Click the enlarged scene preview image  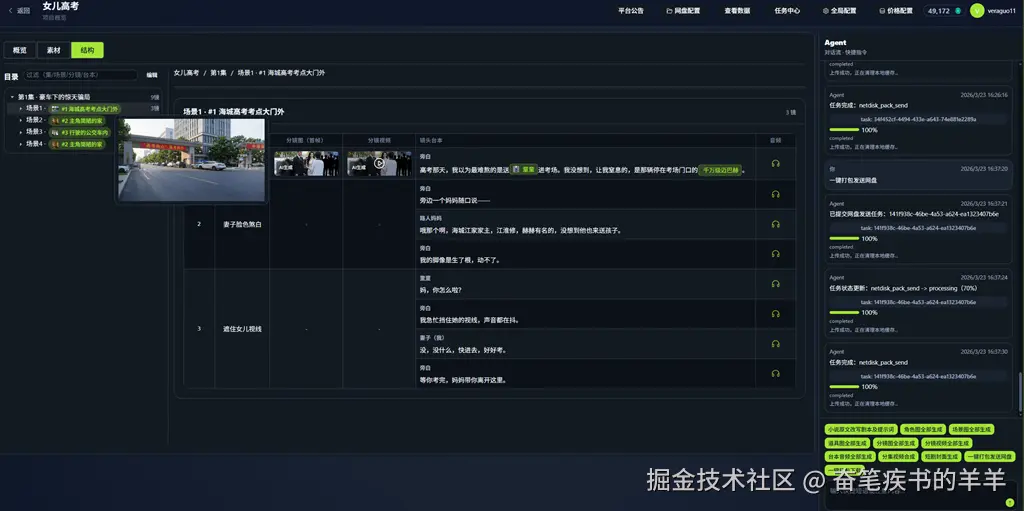tap(191, 159)
